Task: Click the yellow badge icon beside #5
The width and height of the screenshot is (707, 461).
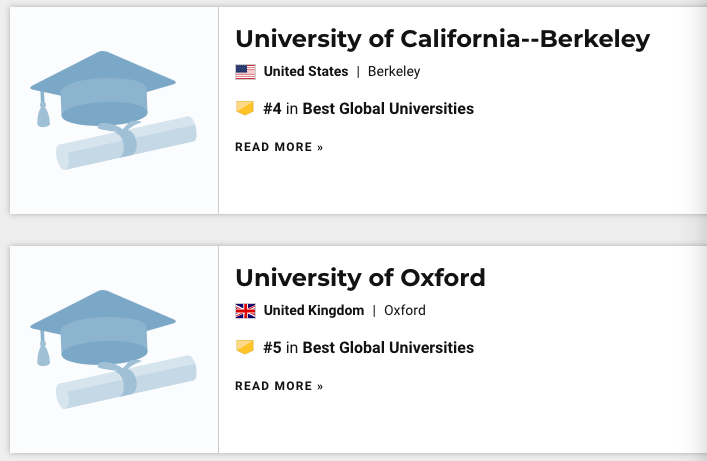Action: pyautogui.click(x=245, y=348)
